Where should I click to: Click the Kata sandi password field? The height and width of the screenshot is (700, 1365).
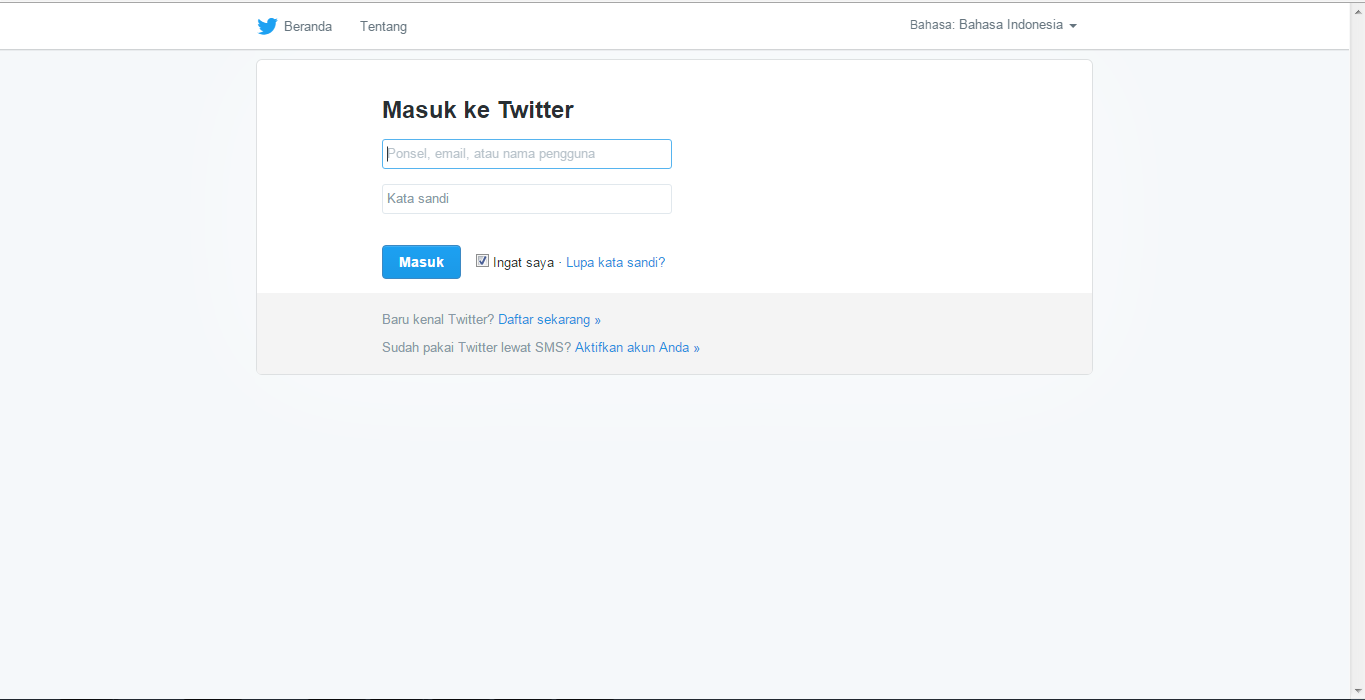pyautogui.click(x=527, y=199)
